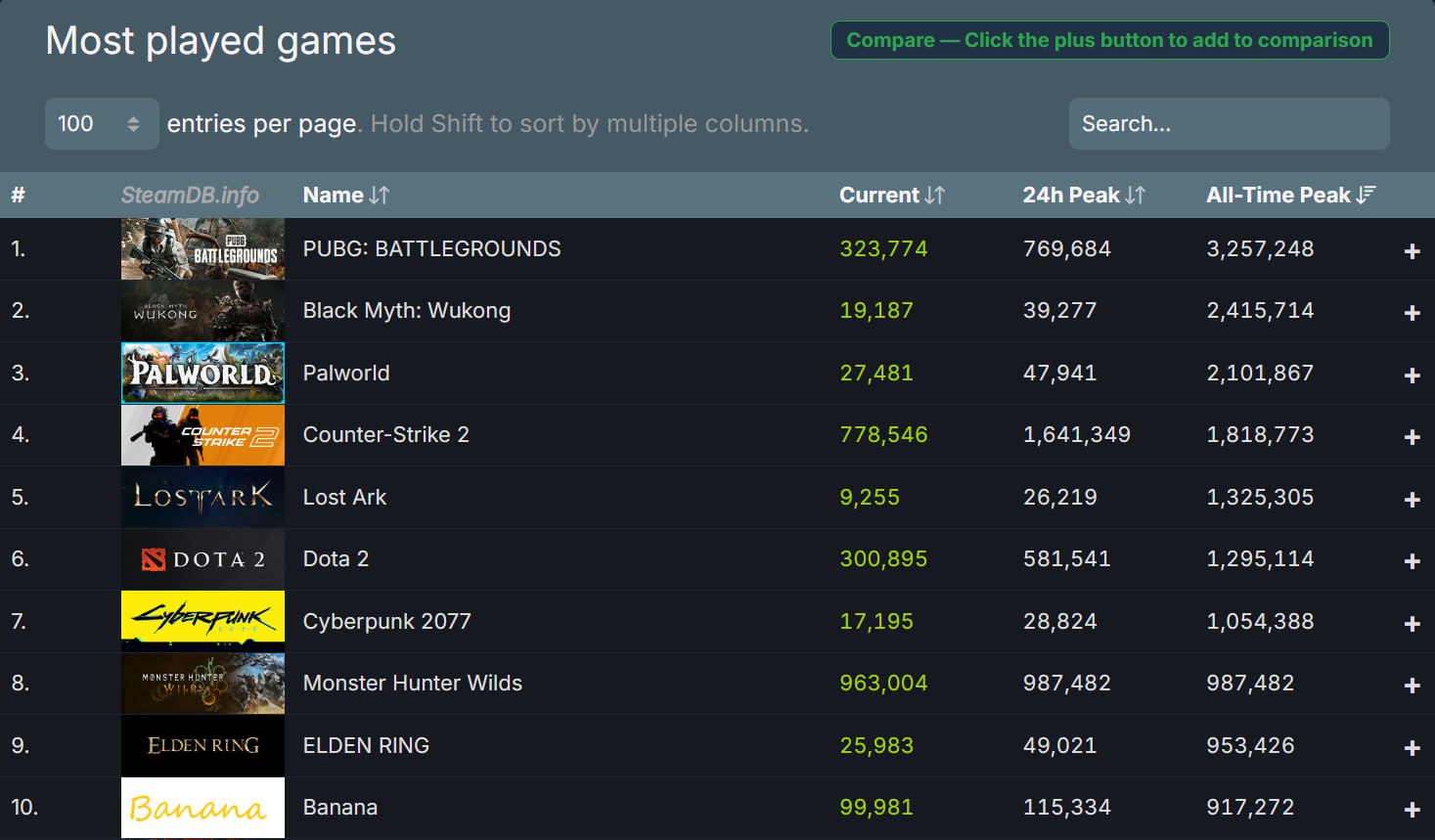The width and height of the screenshot is (1435, 840).
Task: Add Palworld to comparison with plus icon
Action: coord(1412,376)
